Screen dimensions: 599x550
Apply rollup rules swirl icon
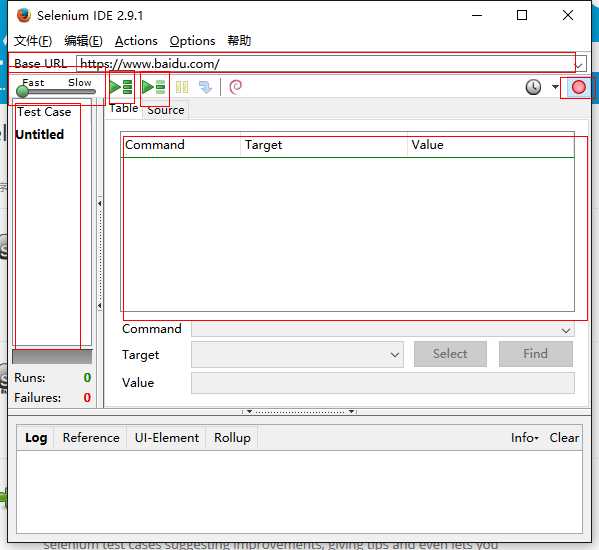(235, 87)
